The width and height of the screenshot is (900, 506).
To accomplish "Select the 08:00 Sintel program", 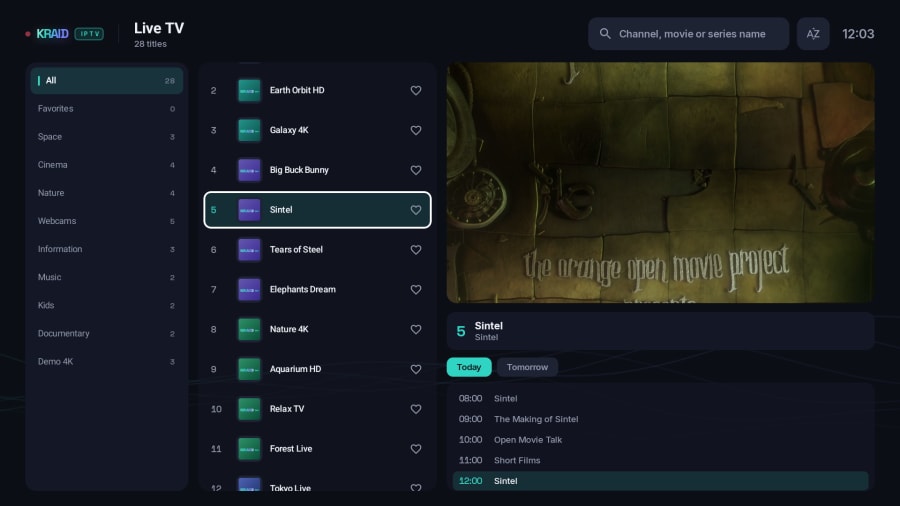I will click(x=660, y=398).
